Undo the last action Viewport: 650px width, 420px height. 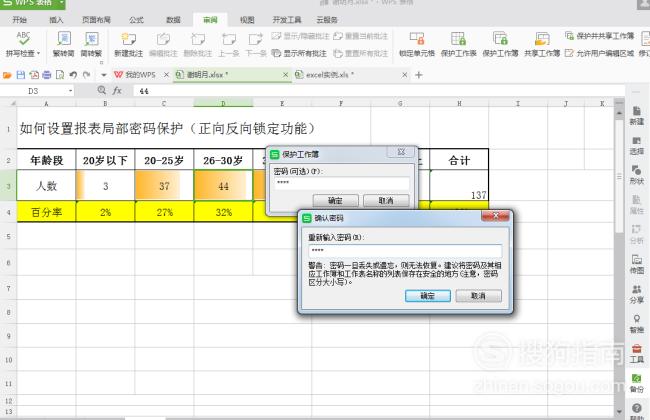73,75
